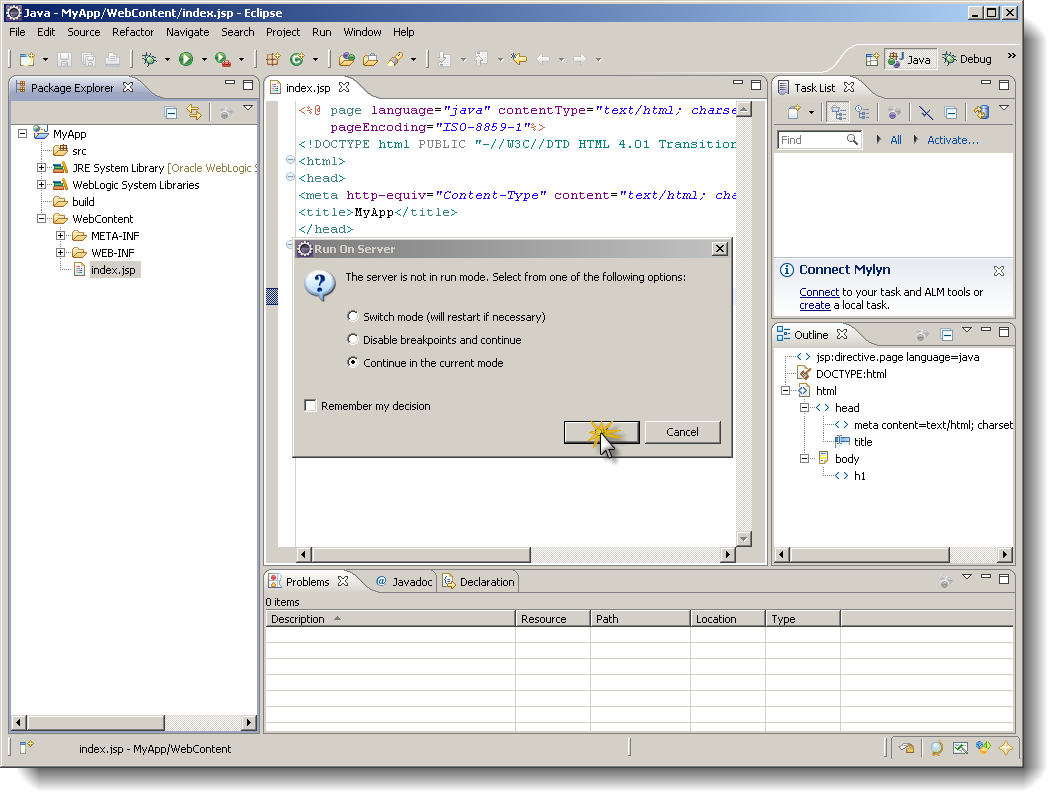Select the Switch mode radio button
The image size is (1064, 808).
tap(352, 315)
